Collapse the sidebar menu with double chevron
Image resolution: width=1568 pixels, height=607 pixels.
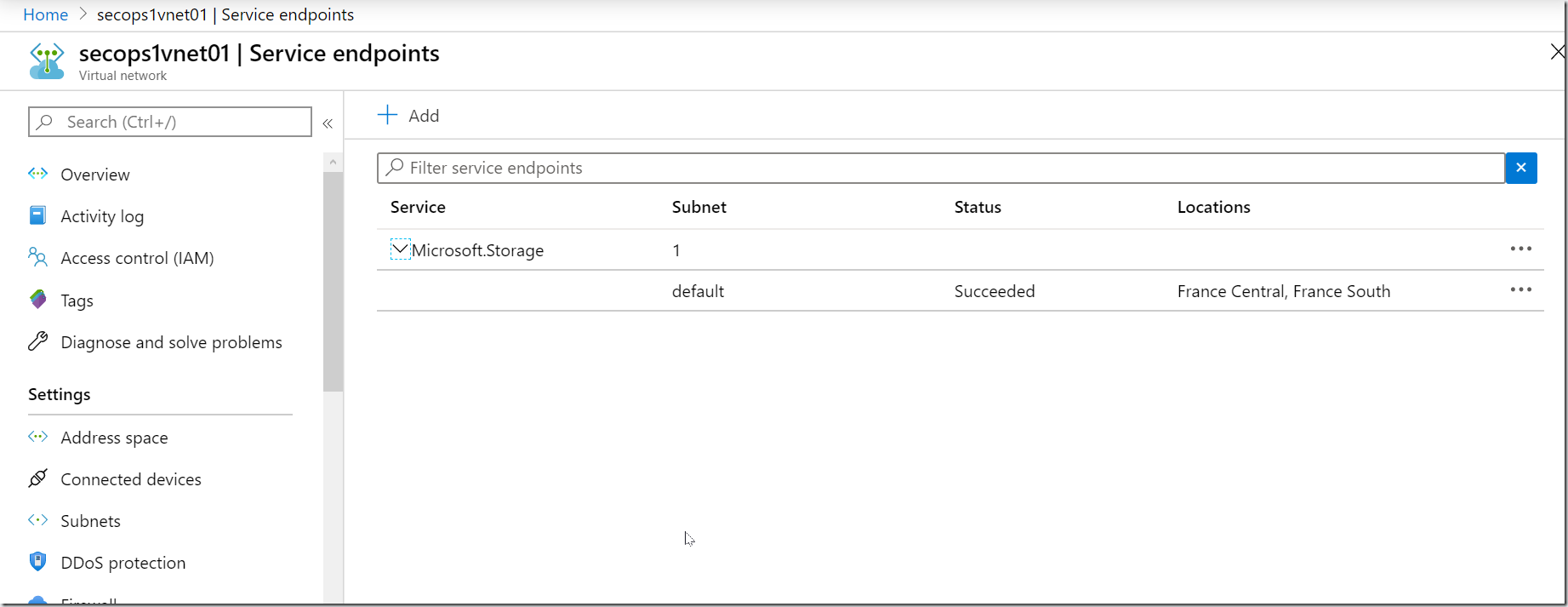point(328,123)
